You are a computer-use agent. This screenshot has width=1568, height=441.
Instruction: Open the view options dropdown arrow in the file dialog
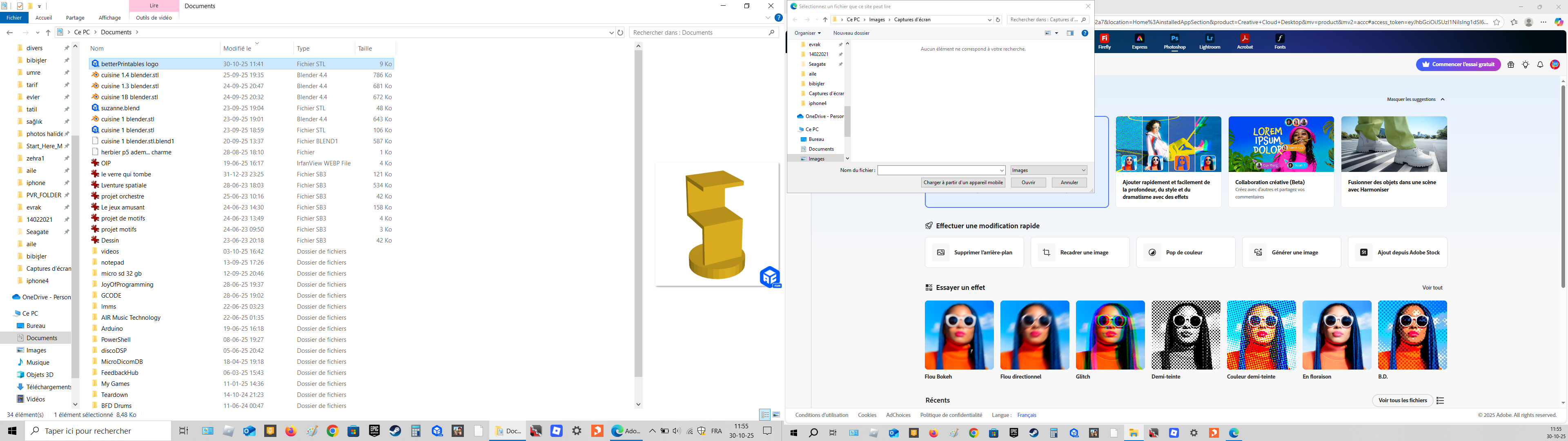tap(1057, 33)
